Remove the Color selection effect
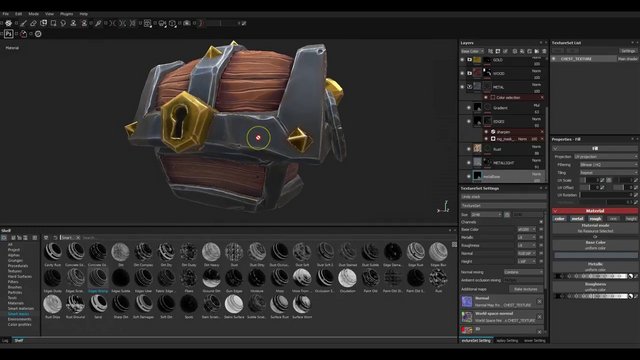Viewport: 640px width, 360px height. pos(542,98)
